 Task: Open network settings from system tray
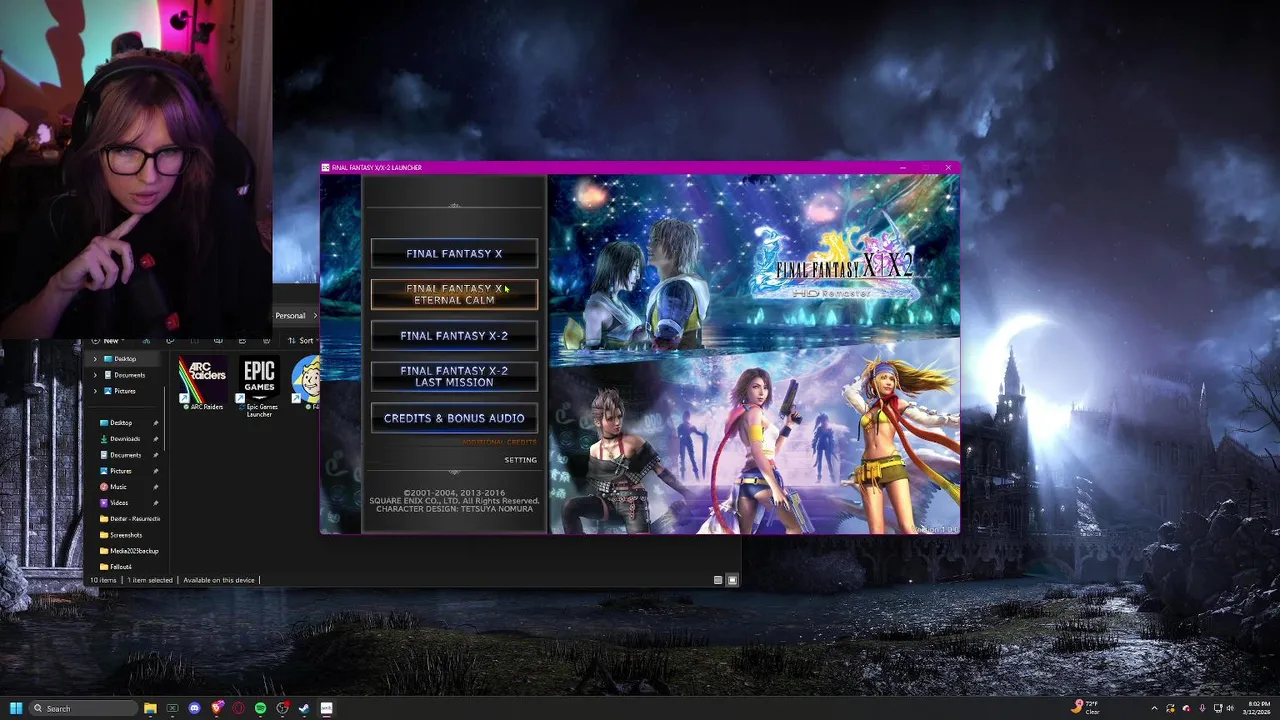1216,708
